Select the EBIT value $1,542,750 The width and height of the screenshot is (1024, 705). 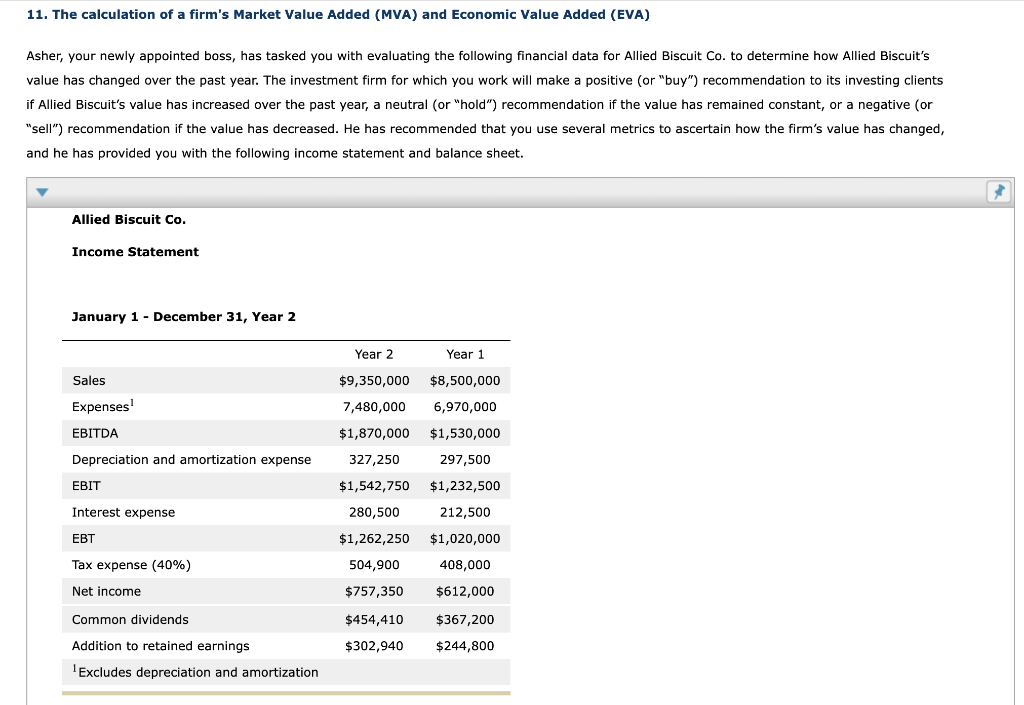pos(375,485)
